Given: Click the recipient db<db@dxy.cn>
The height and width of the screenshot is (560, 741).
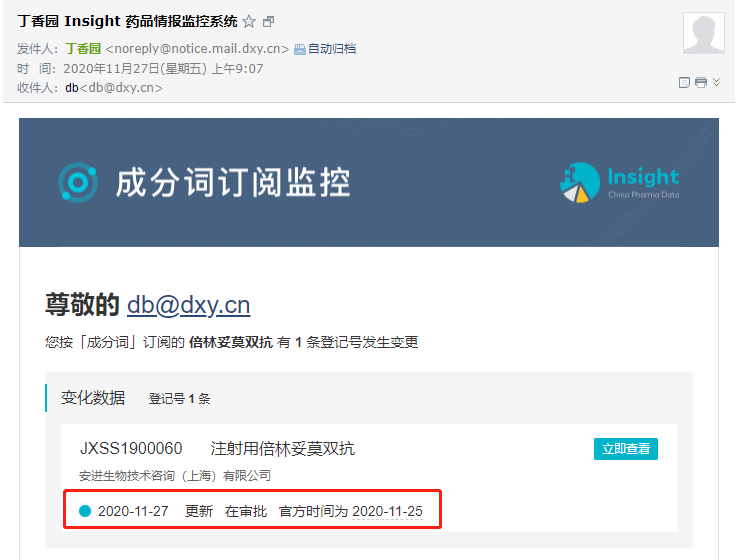Looking at the screenshot, I should tap(114, 88).
